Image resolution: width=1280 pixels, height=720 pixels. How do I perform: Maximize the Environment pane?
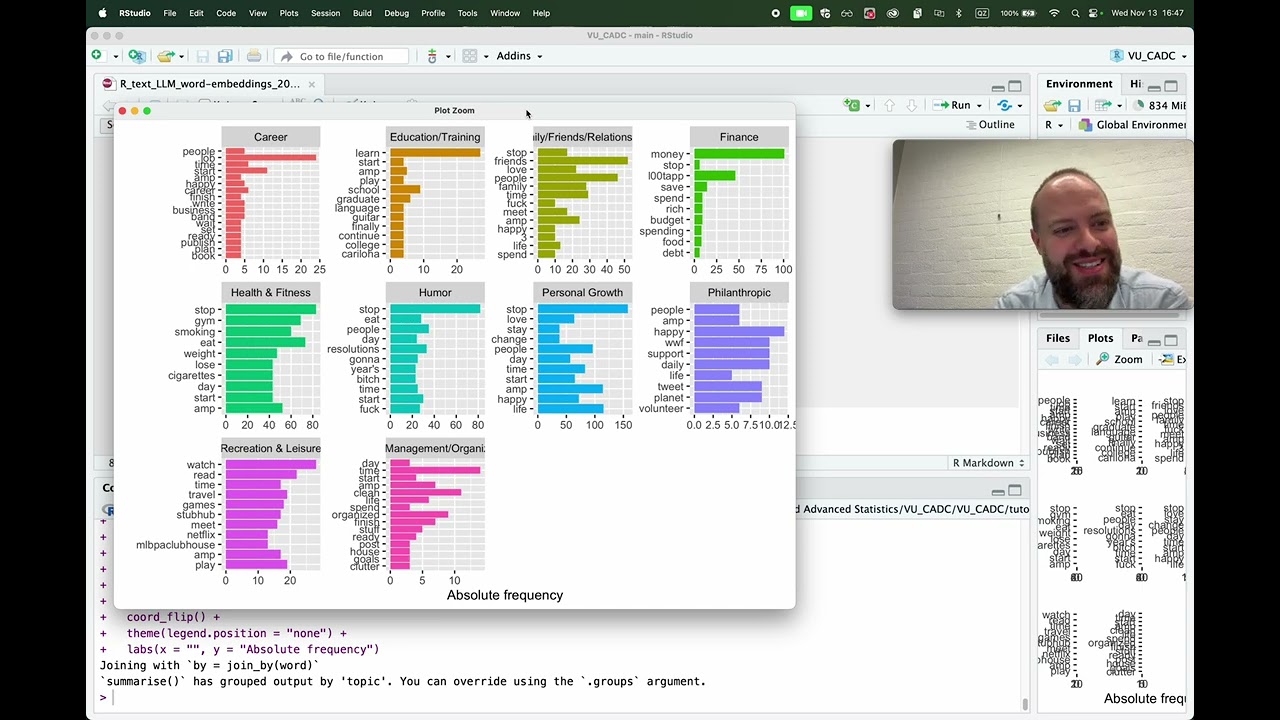click(1170, 86)
